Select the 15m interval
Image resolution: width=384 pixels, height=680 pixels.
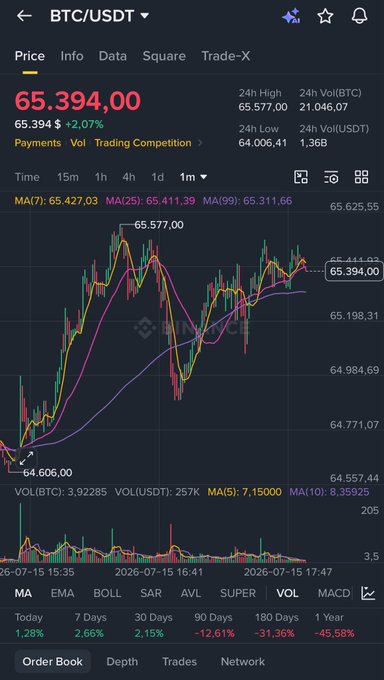[68, 177]
